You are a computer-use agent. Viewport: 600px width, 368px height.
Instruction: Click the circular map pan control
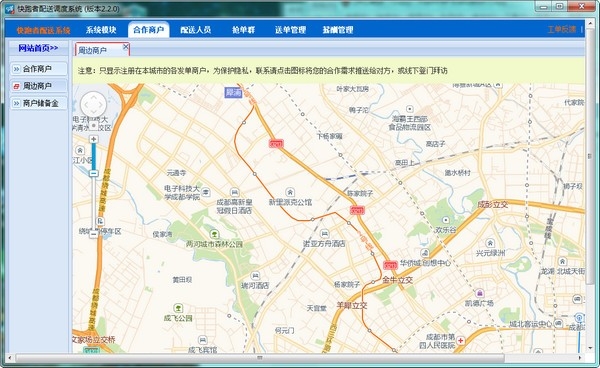coord(93,104)
